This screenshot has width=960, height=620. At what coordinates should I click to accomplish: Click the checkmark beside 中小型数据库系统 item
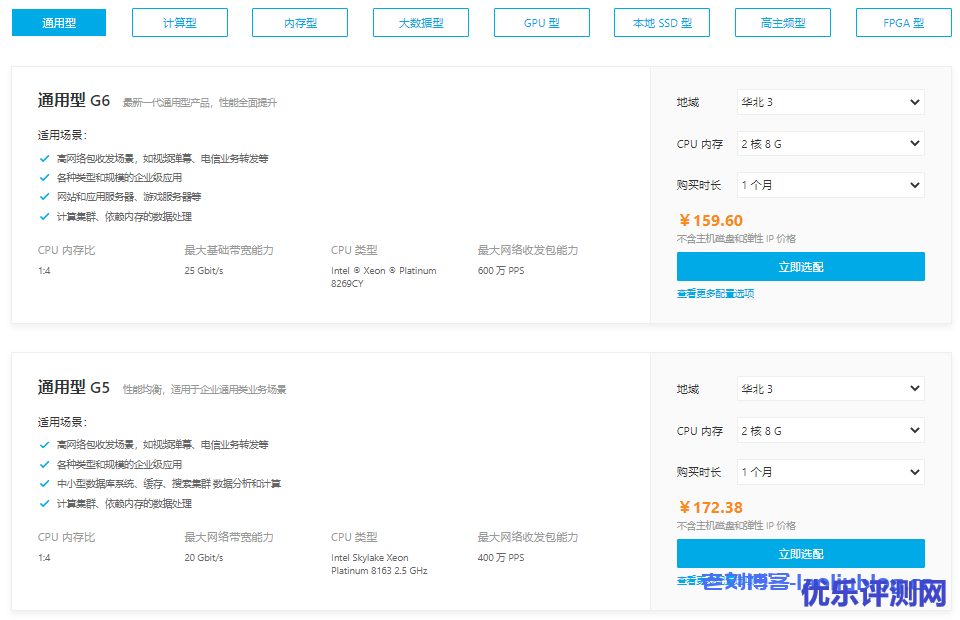(44, 484)
